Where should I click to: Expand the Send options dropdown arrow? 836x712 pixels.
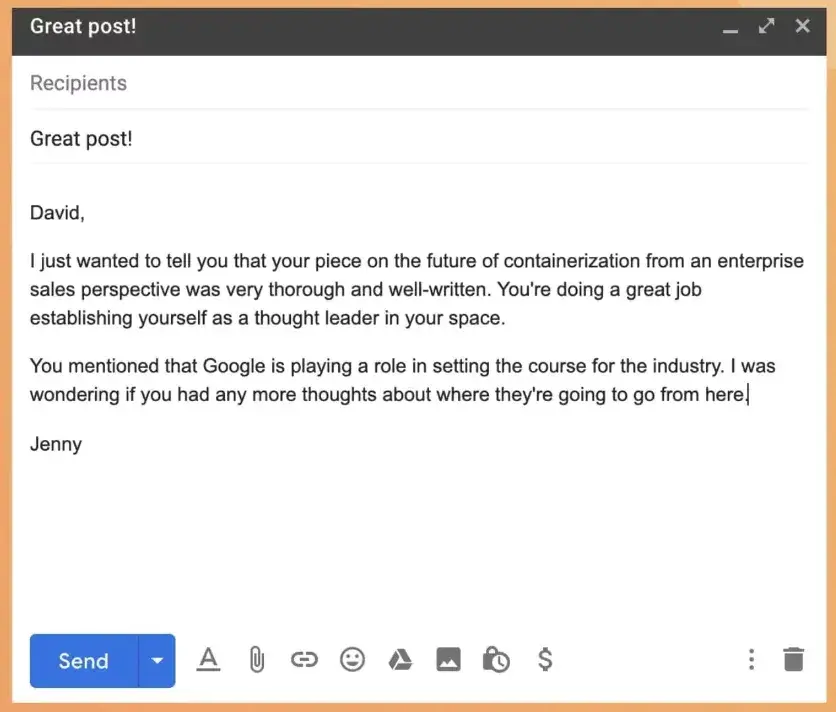click(x=157, y=661)
